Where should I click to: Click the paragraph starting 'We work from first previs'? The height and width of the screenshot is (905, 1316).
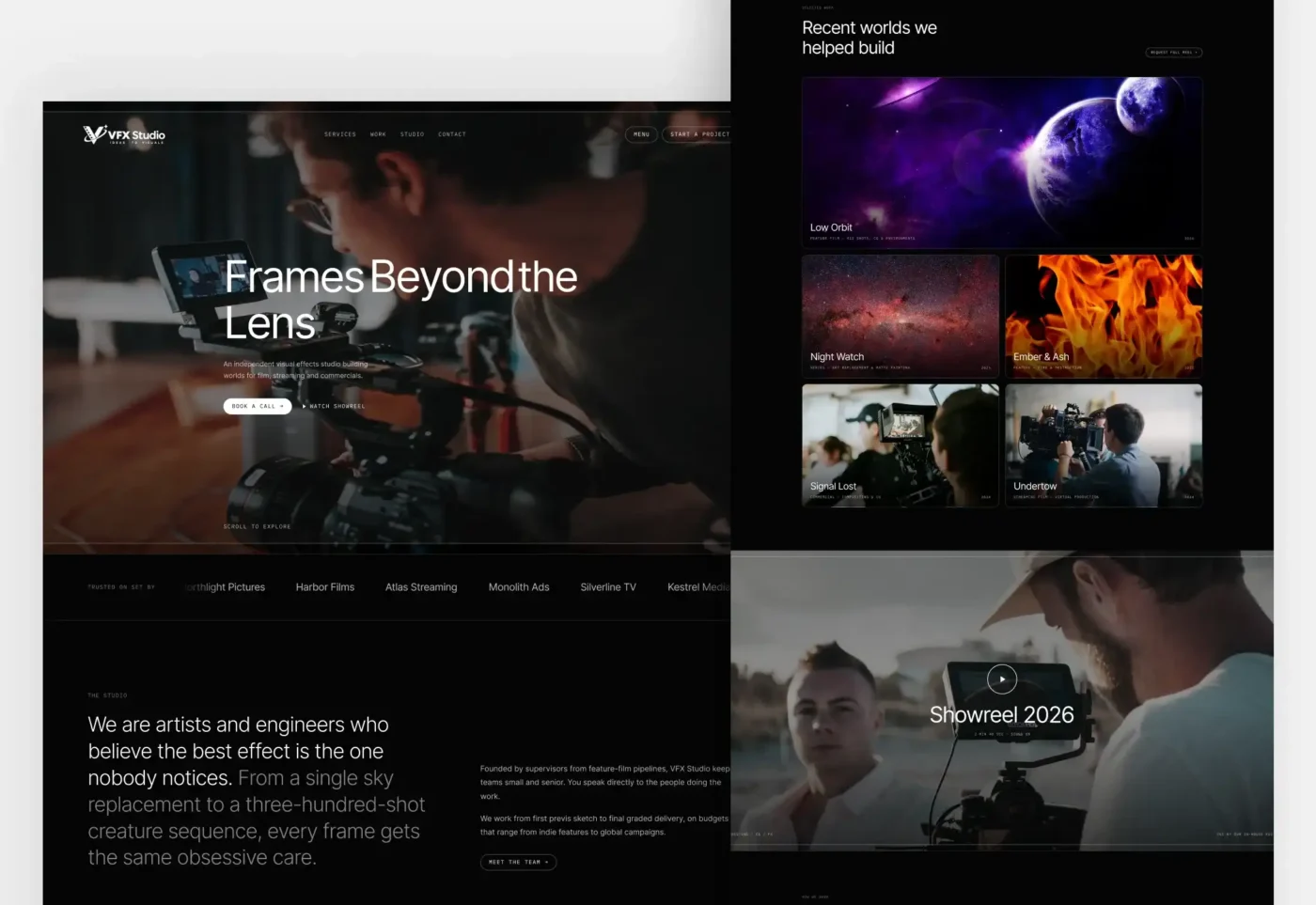[604, 825]
